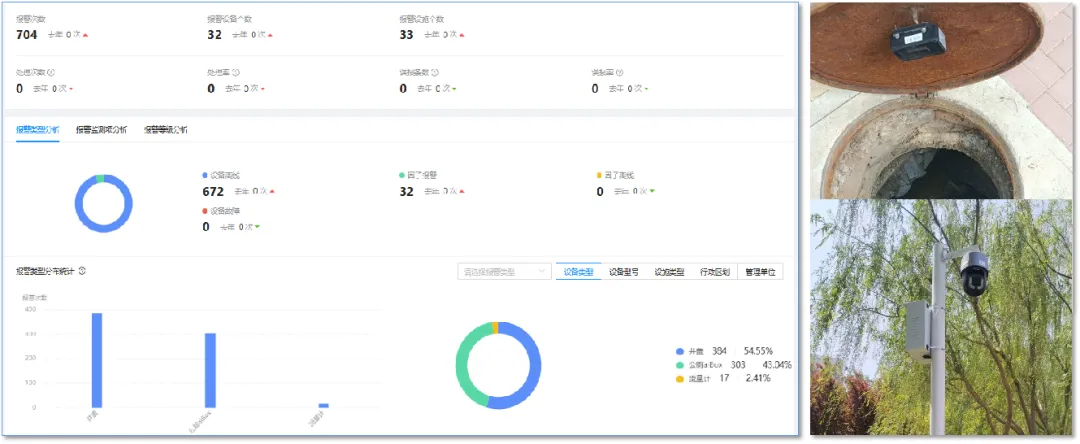Select the 管理单位 grouping button
The width and height of the screenshot is (1080, 444).
[760, 272]
